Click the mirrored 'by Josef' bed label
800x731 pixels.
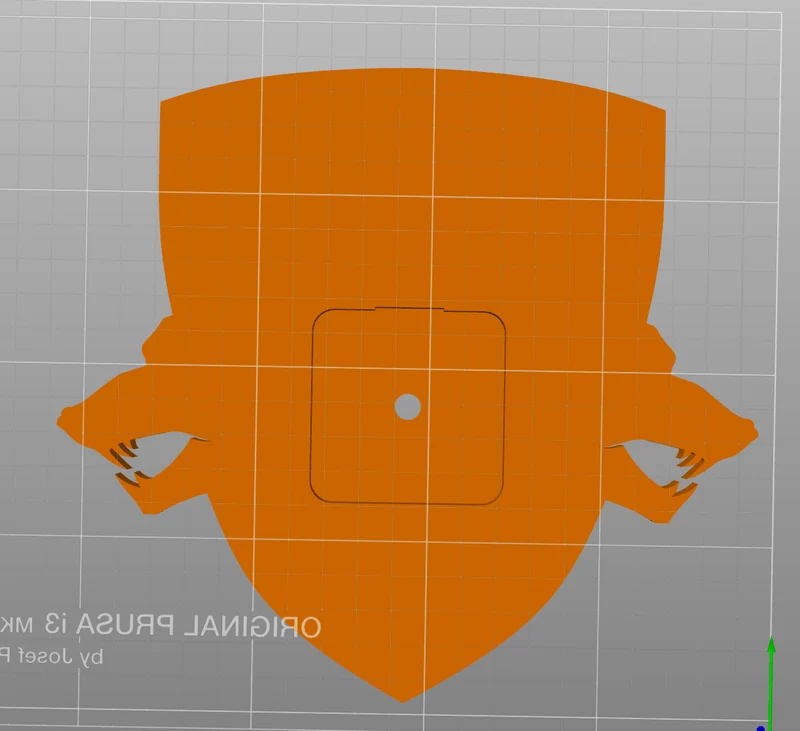coord(52,656)
